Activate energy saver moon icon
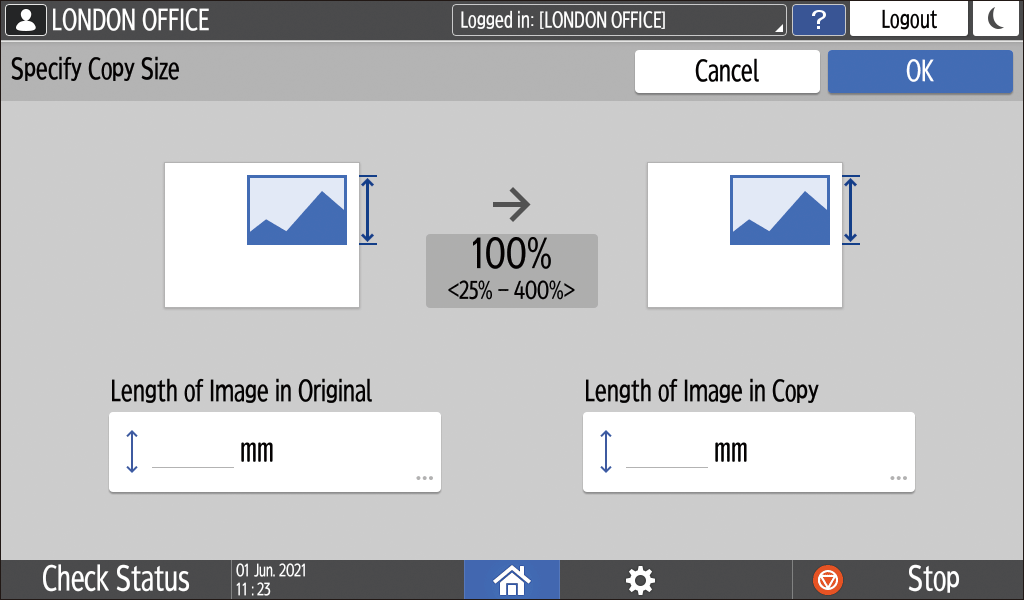Screen dimensions: 1024x600 point(995,19)
